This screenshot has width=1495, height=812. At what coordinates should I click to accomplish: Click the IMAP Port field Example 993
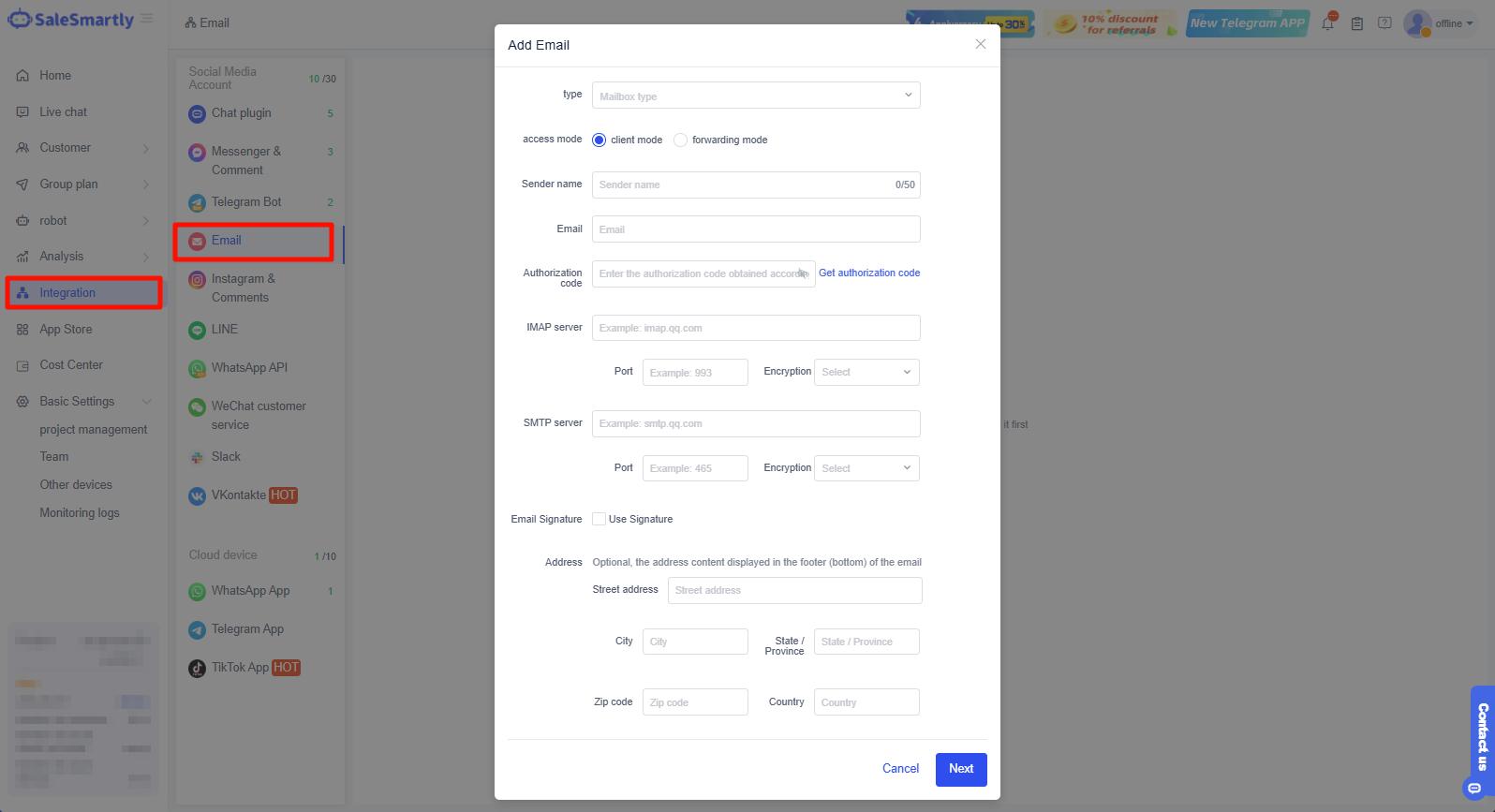coord(695,372)
